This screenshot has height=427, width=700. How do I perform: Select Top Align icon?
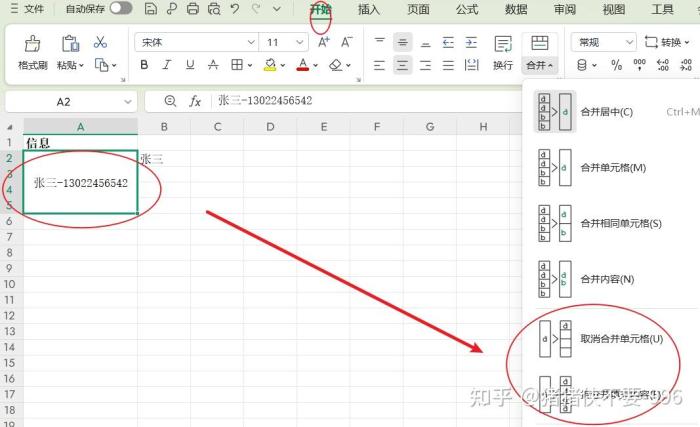pos(379,42)
